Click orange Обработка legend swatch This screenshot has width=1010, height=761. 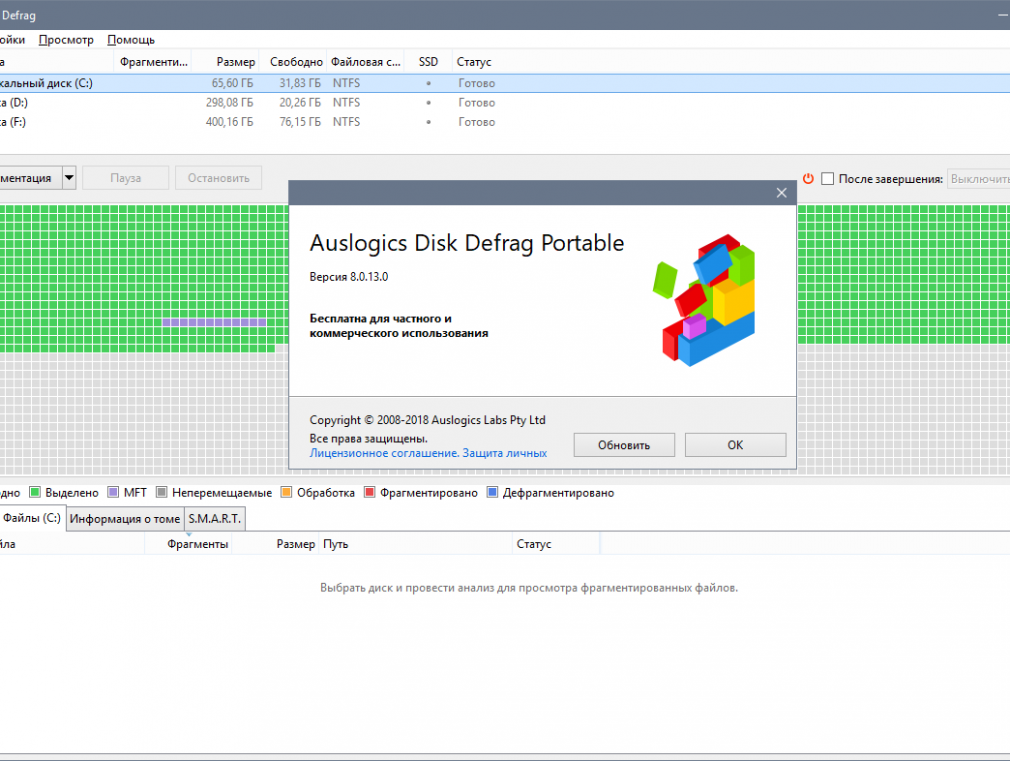[287, 492]
